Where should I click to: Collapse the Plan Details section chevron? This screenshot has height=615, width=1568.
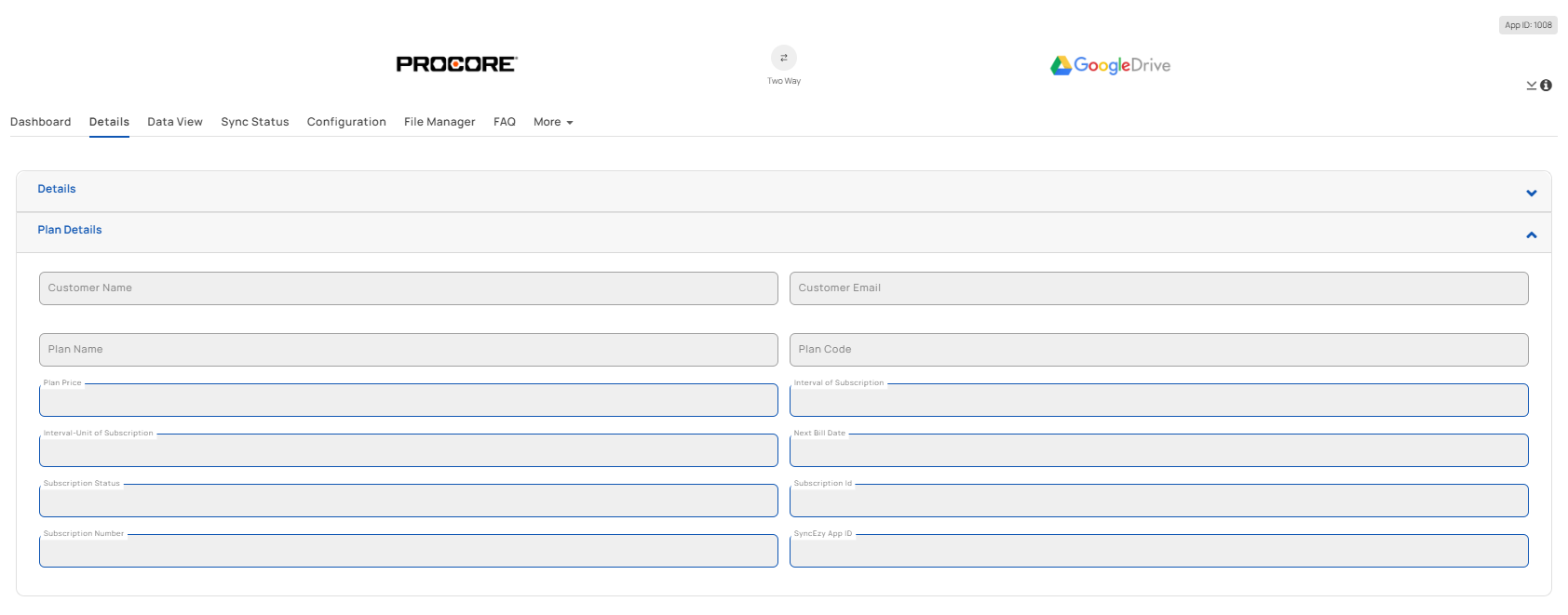1531,234
